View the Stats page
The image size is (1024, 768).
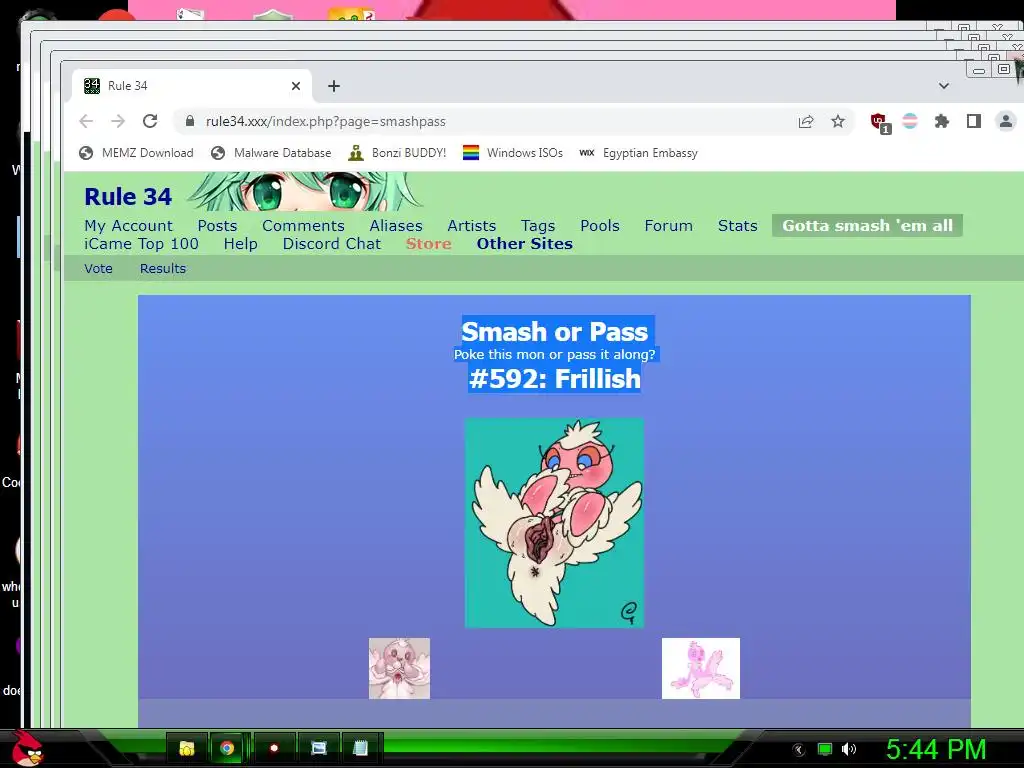point(738,226)
